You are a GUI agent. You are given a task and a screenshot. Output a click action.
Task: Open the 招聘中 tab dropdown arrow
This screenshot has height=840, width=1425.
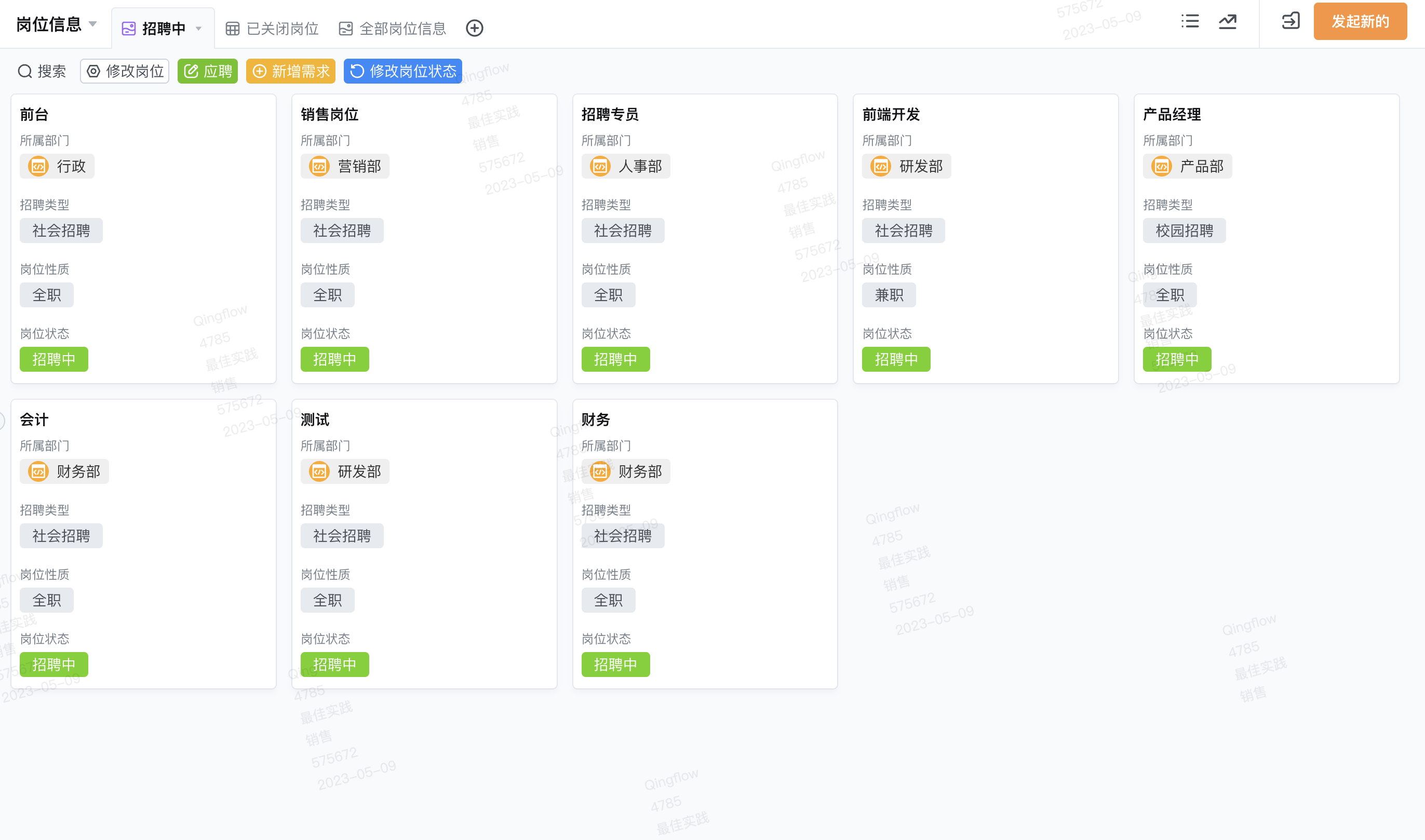pyautogui.click(x=199, y=29)
